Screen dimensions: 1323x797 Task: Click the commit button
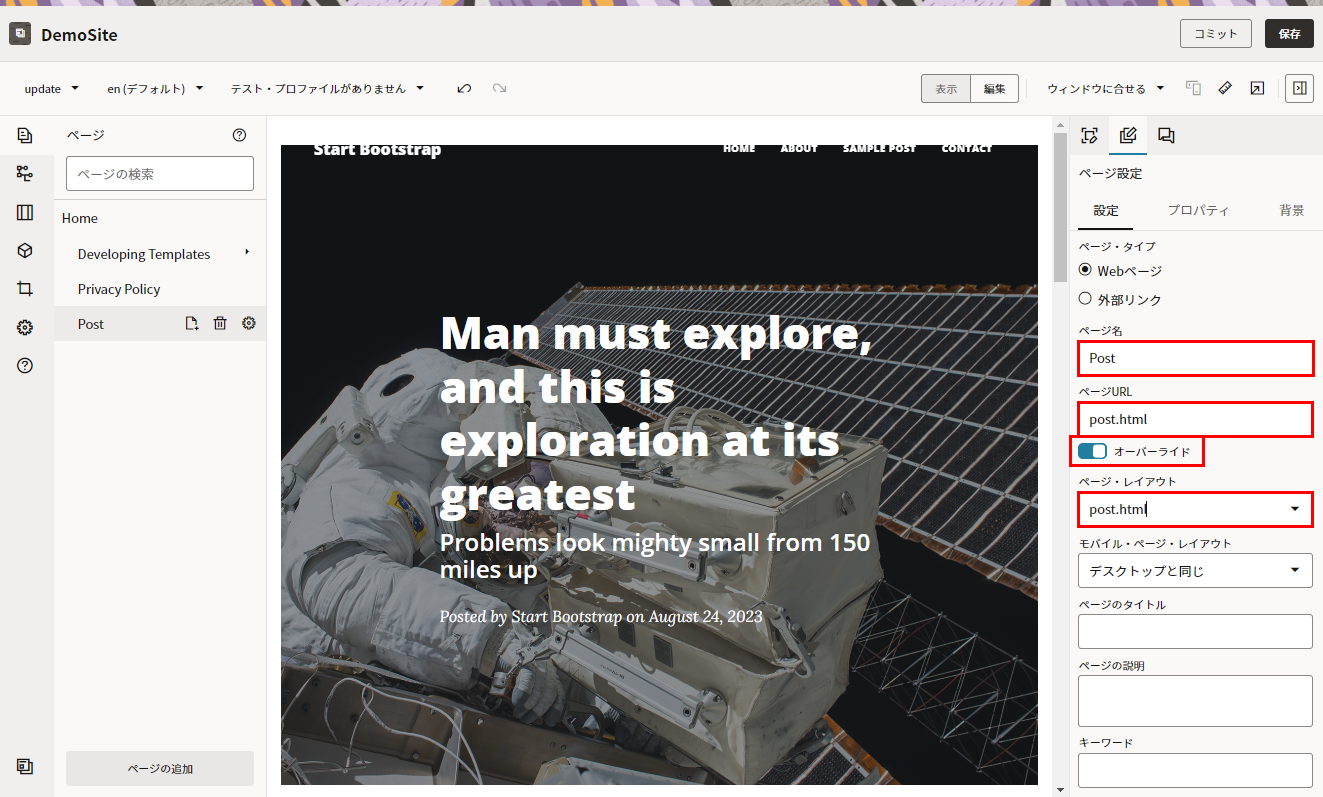[x=1216, y=33]
